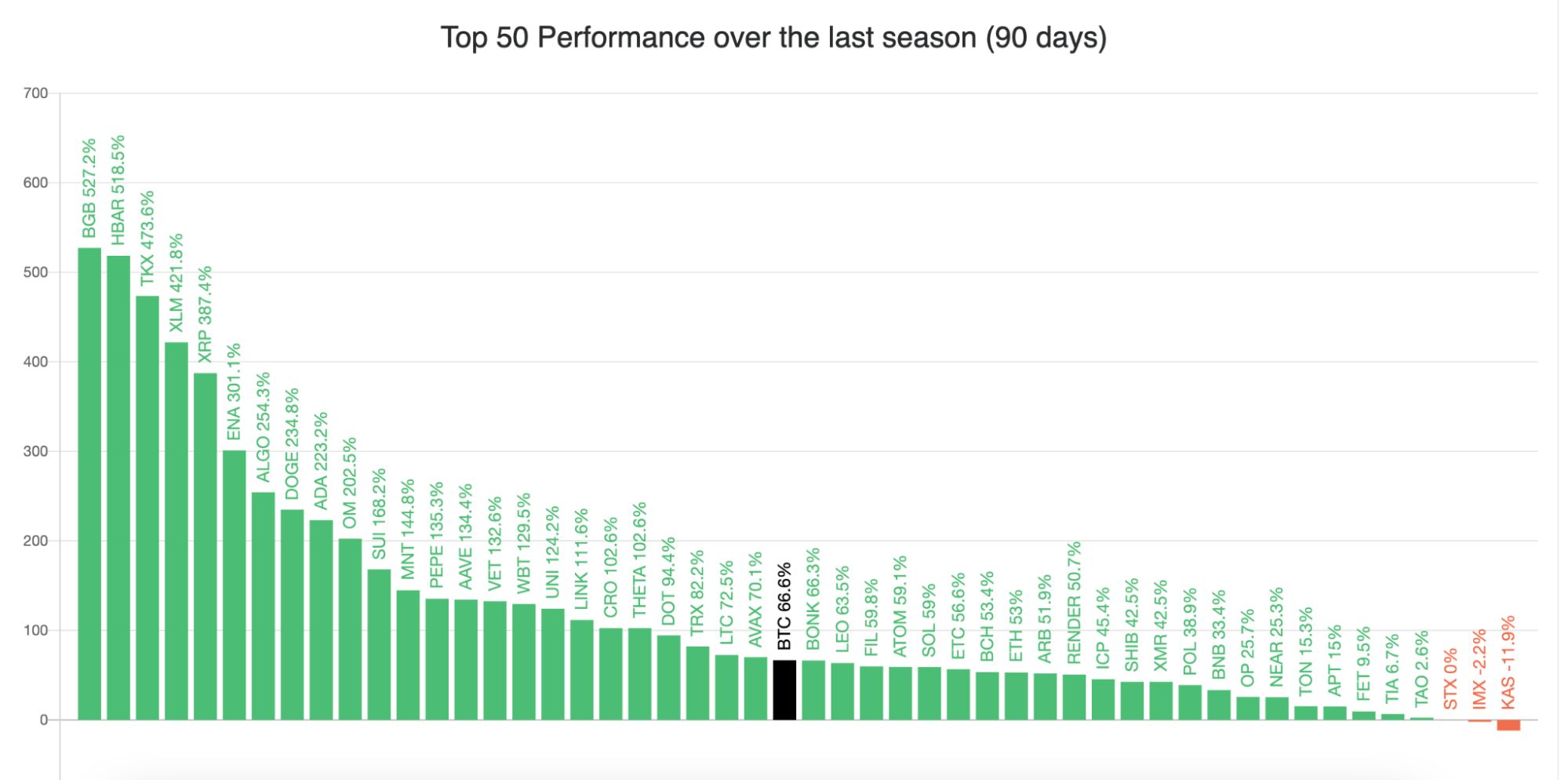The width and height of the screenshot is (1568, 780).
Task: Click the chart title text
Action: [773, 38]
